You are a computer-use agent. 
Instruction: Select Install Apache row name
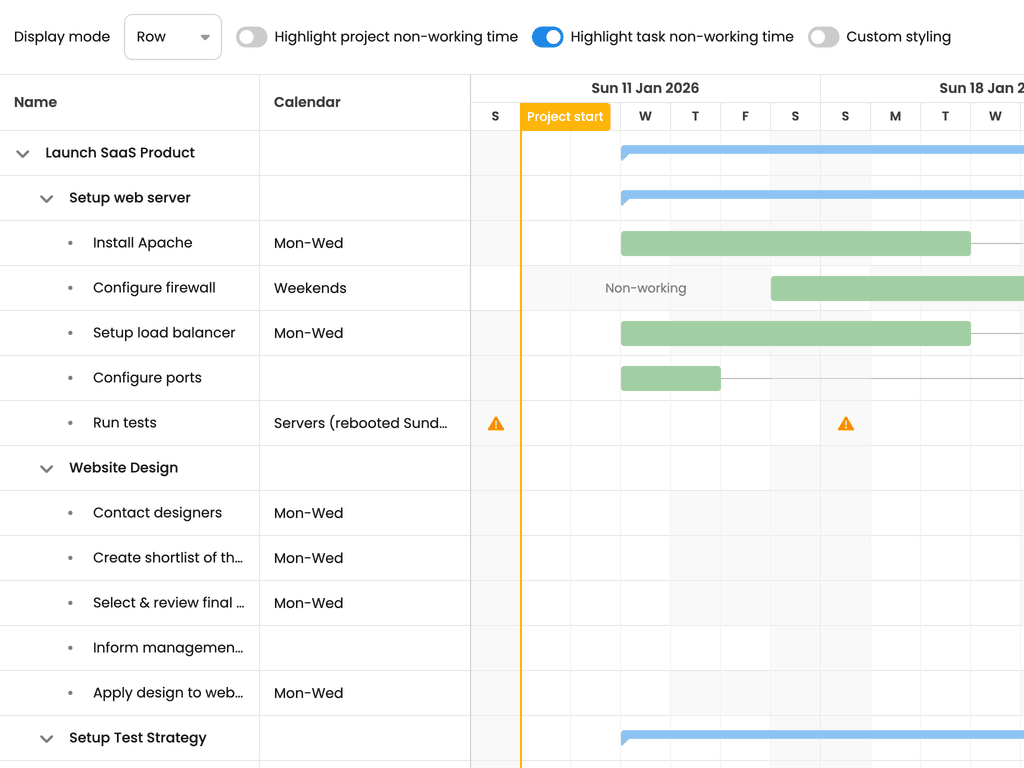pyautogui.click(x=142, y=243)
